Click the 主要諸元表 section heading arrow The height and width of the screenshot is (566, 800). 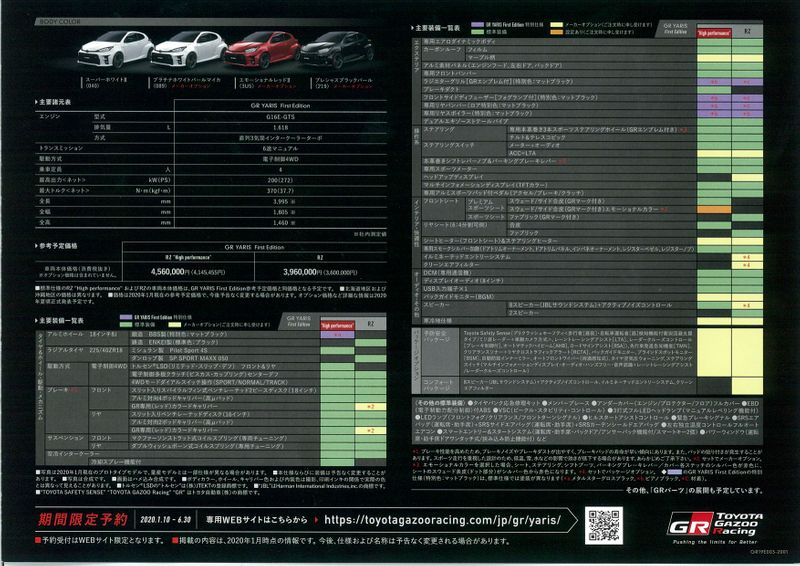38,103
